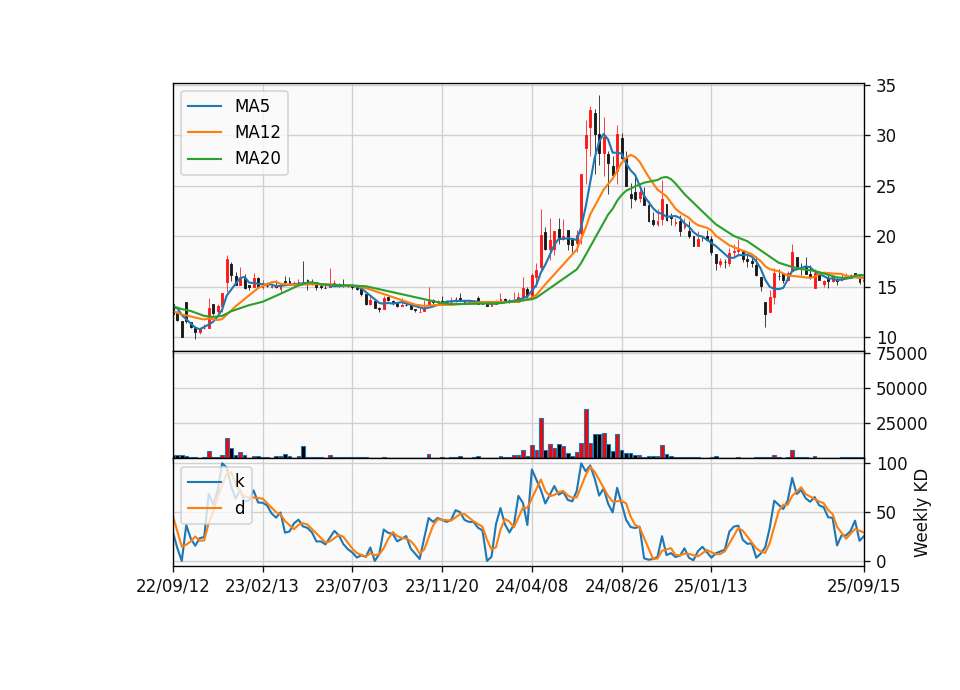Click the date label 23/11/20
The image size is (960, 690).
(x=441, y=587)
